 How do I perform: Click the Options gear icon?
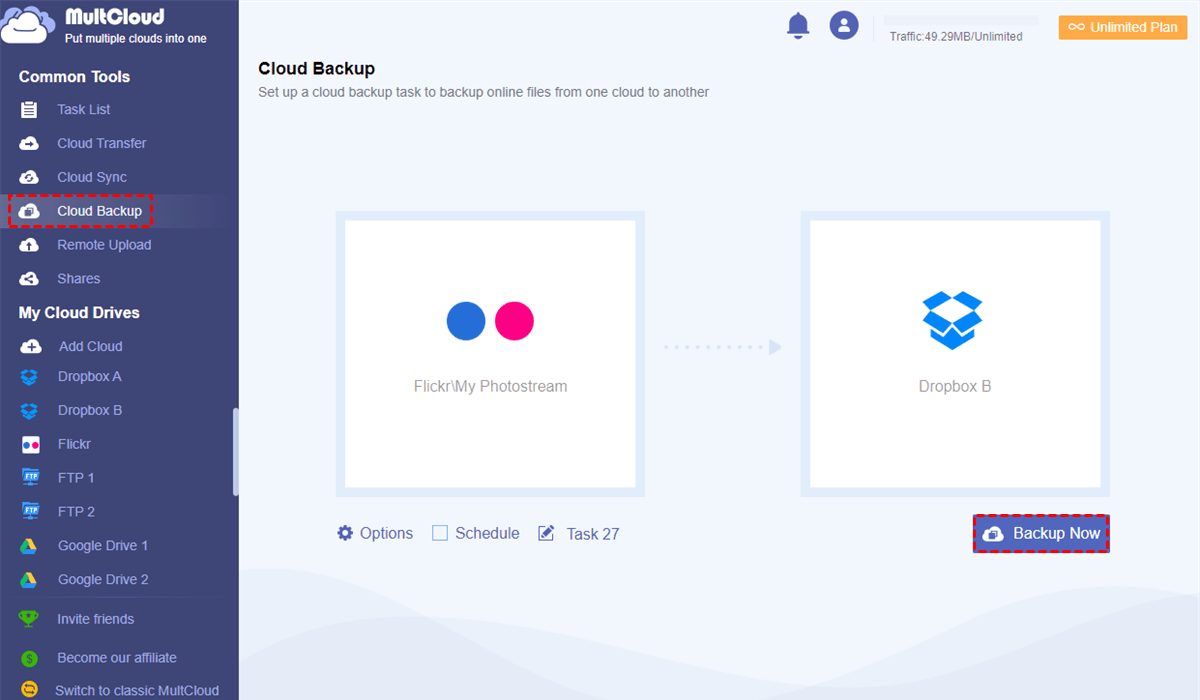tap(345, 533)
